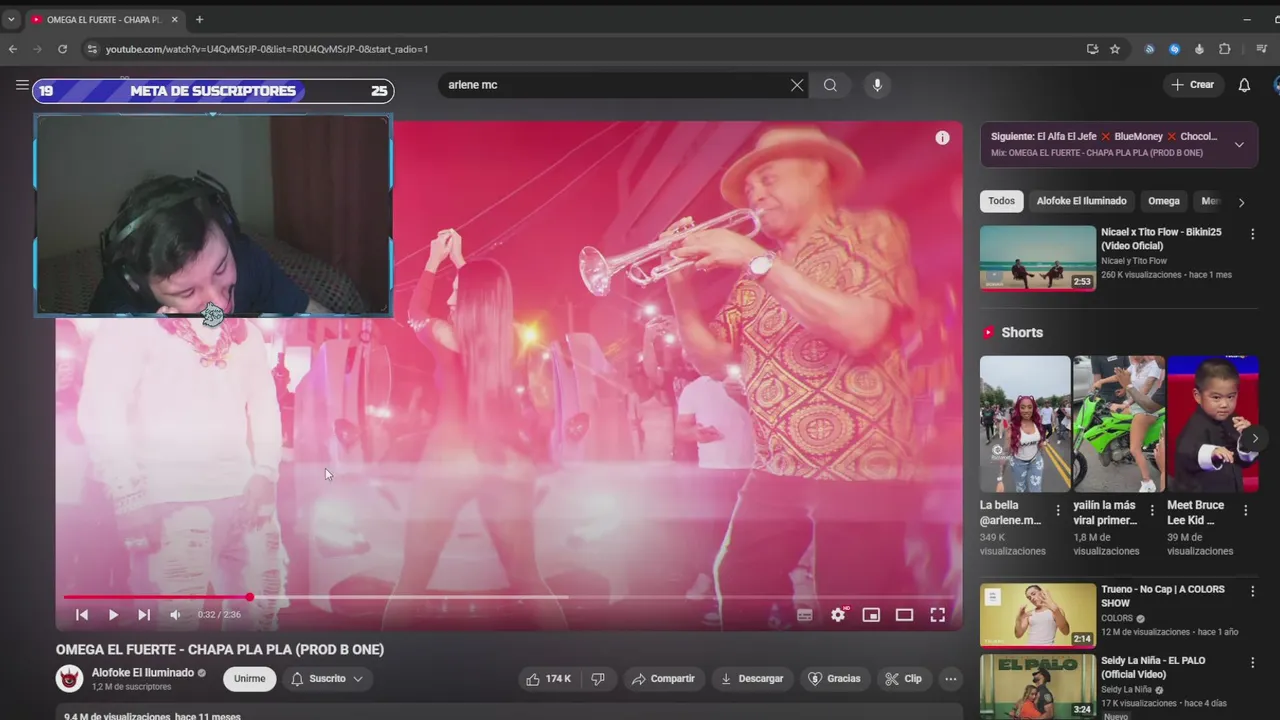Seek on the red video progress bar

(508, 597)
